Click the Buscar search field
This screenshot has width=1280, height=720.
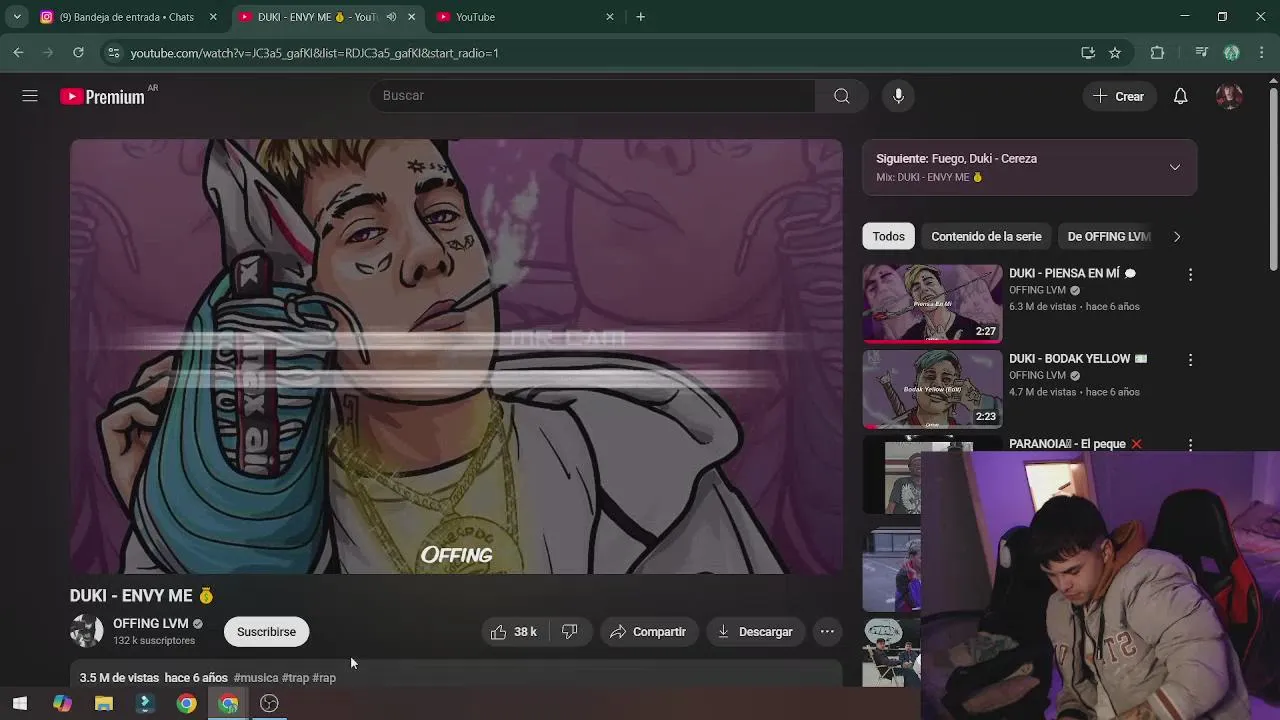[594, 96]
